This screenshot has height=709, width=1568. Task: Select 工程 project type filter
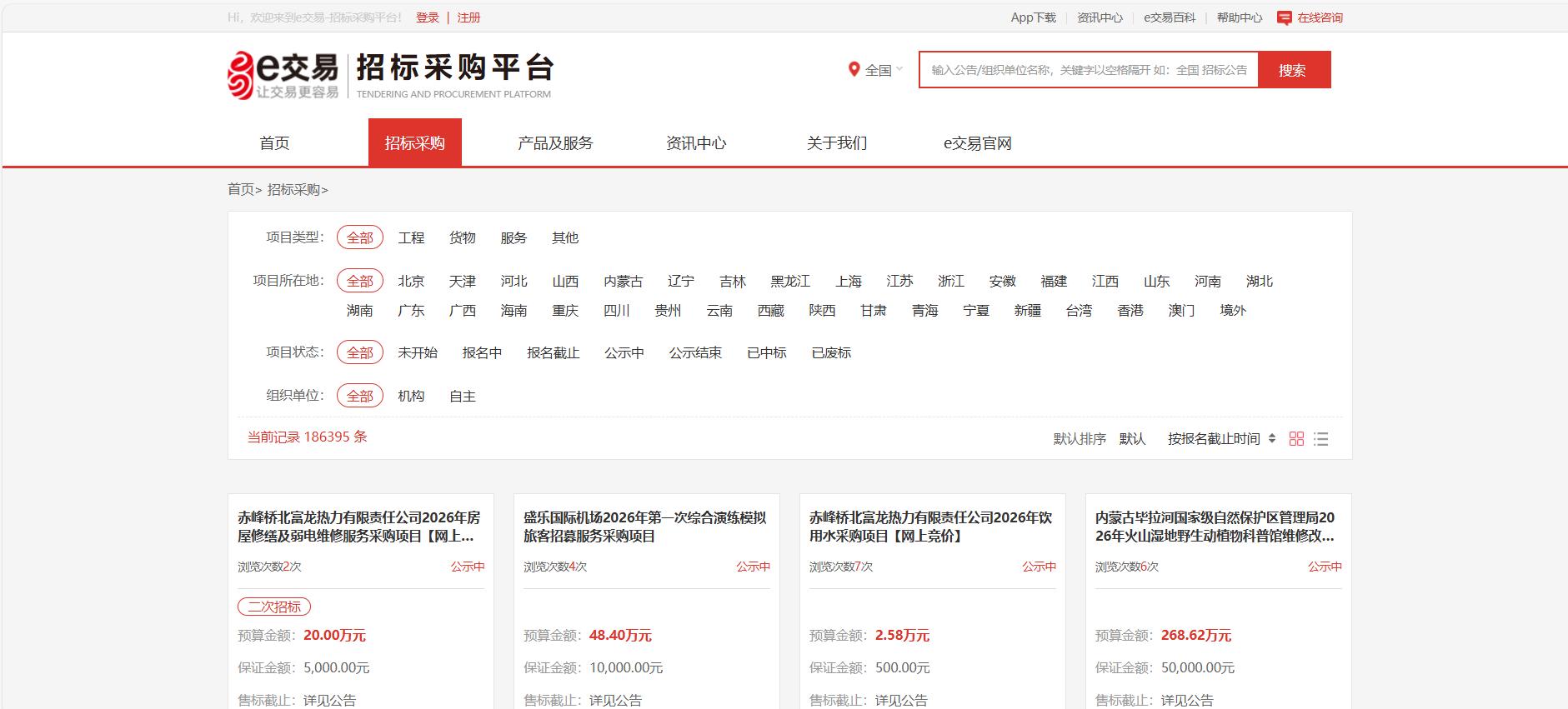[x=411, y=238]
